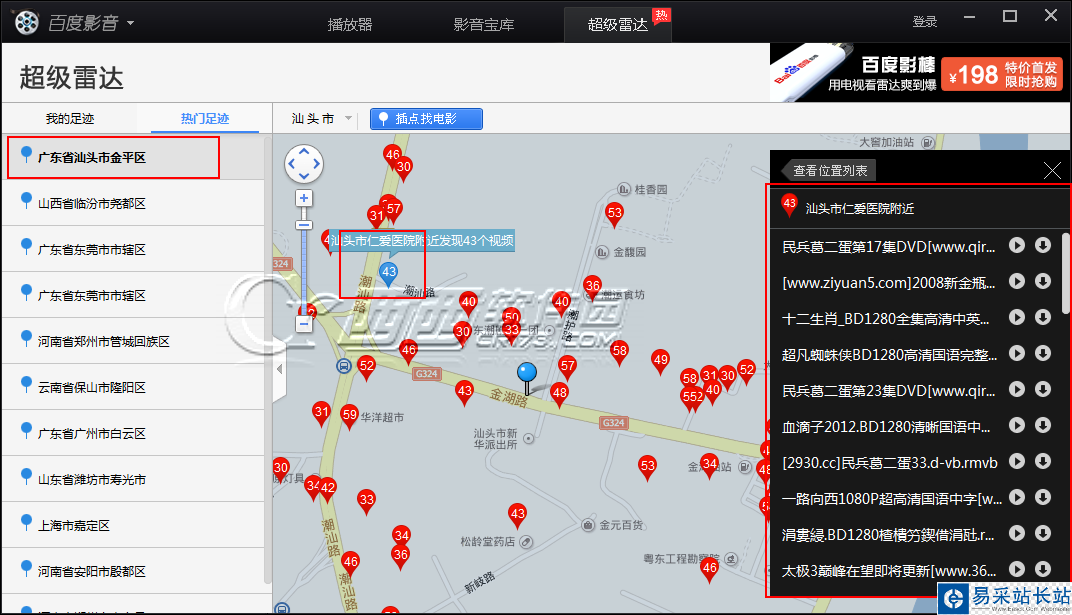Click red marker 48 beside G324 road
Image resolution: width=1072 pixels, height=615 pixels.
point(560,394)
